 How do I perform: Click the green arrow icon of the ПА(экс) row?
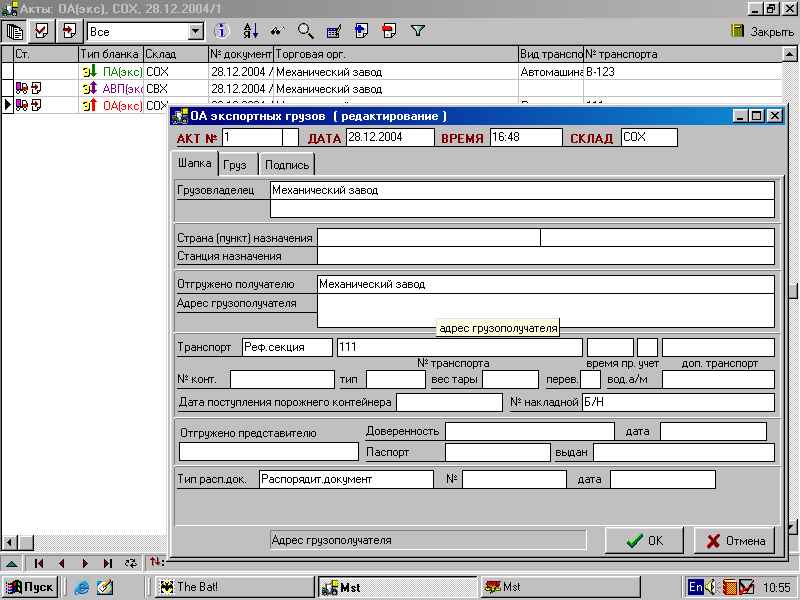click(90, 71)
